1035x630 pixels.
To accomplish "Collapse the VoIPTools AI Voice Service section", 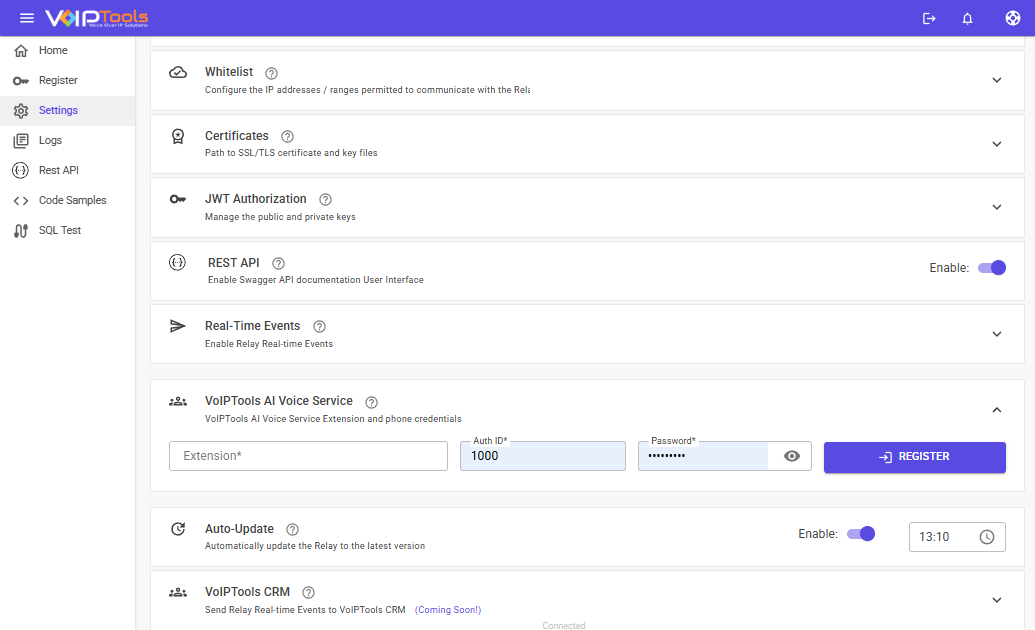I will coord(996,409).
